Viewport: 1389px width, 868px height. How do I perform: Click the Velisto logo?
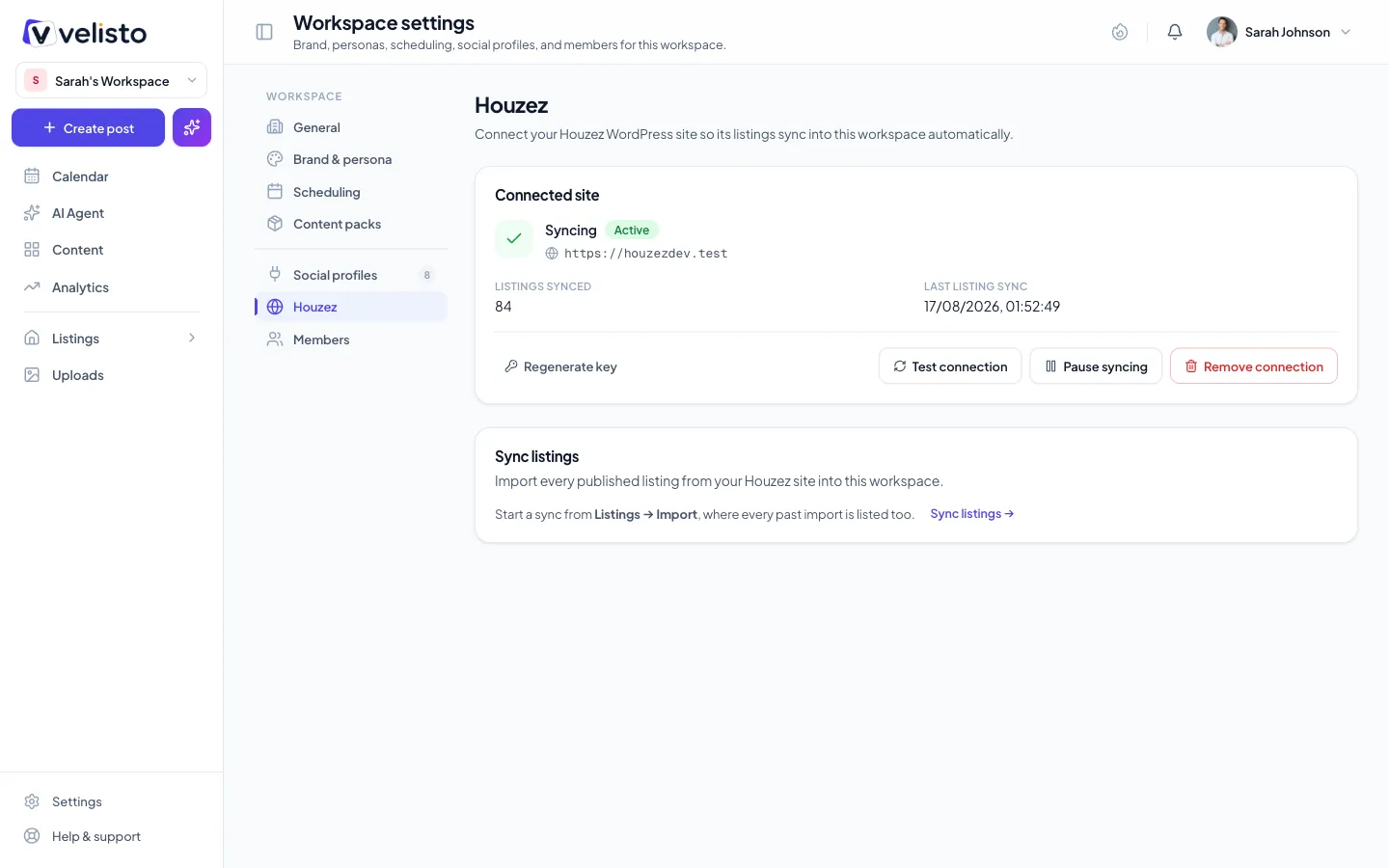[85, 33]
